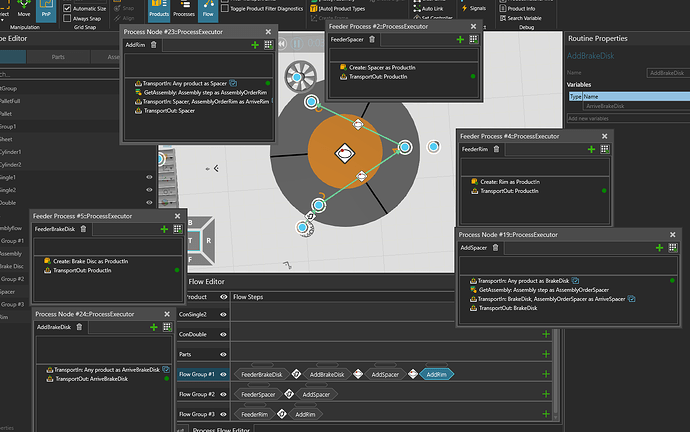Click the Flow ribbon button
This screenshot has width=690, height=432.
pyautogui.click(x=208, y=11)
